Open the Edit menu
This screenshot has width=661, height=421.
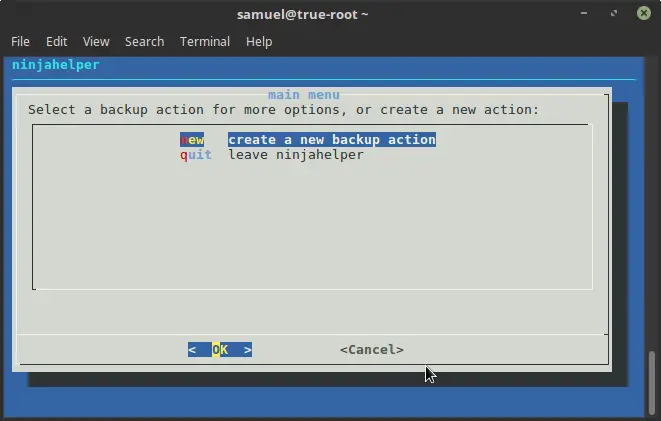point(56,42)
